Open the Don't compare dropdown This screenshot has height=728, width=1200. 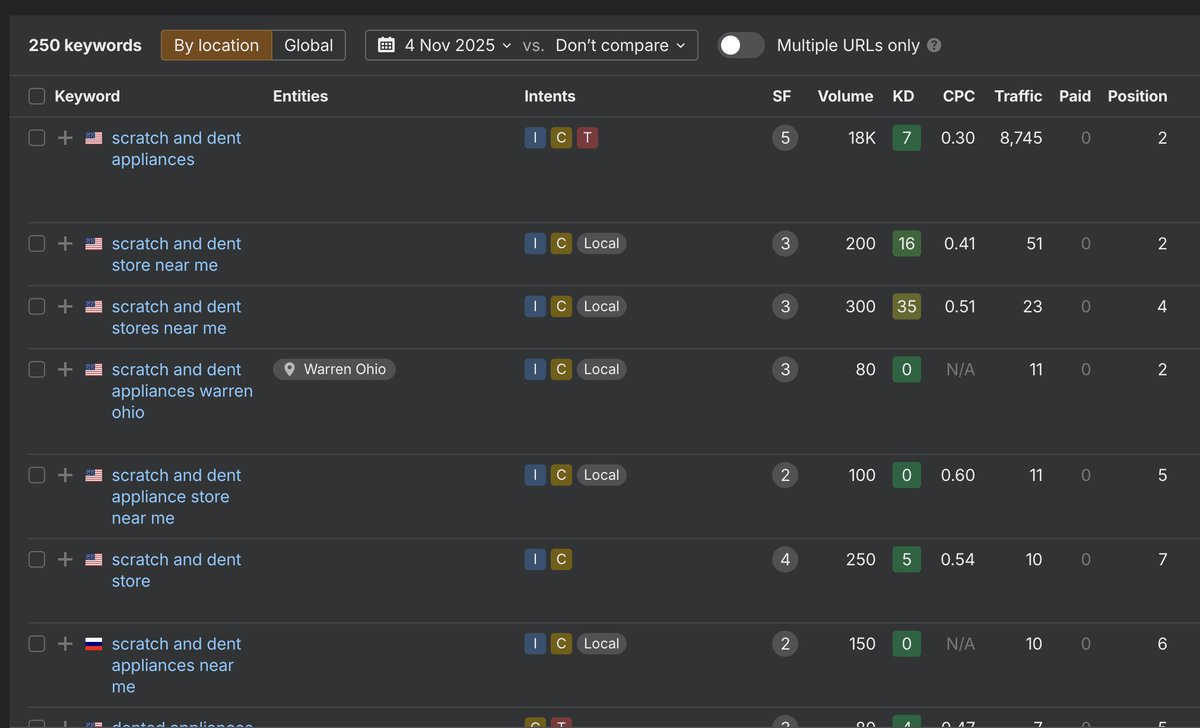[x=620, y=45]
